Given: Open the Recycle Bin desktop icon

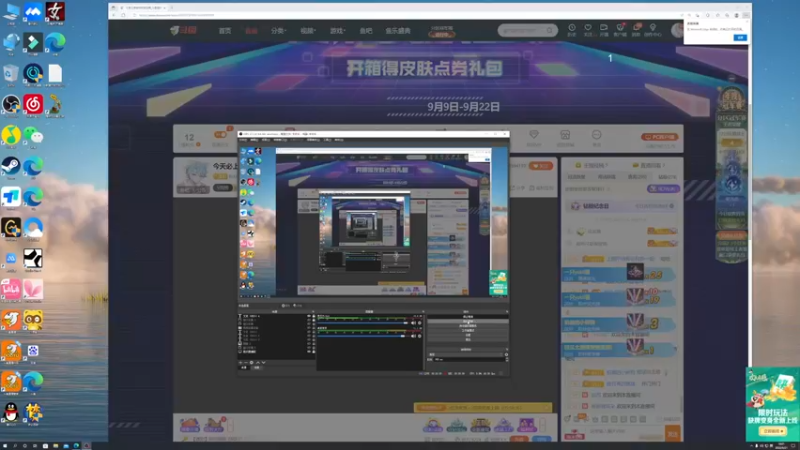Looking at the screenshot, I should [x=11, y=74].
